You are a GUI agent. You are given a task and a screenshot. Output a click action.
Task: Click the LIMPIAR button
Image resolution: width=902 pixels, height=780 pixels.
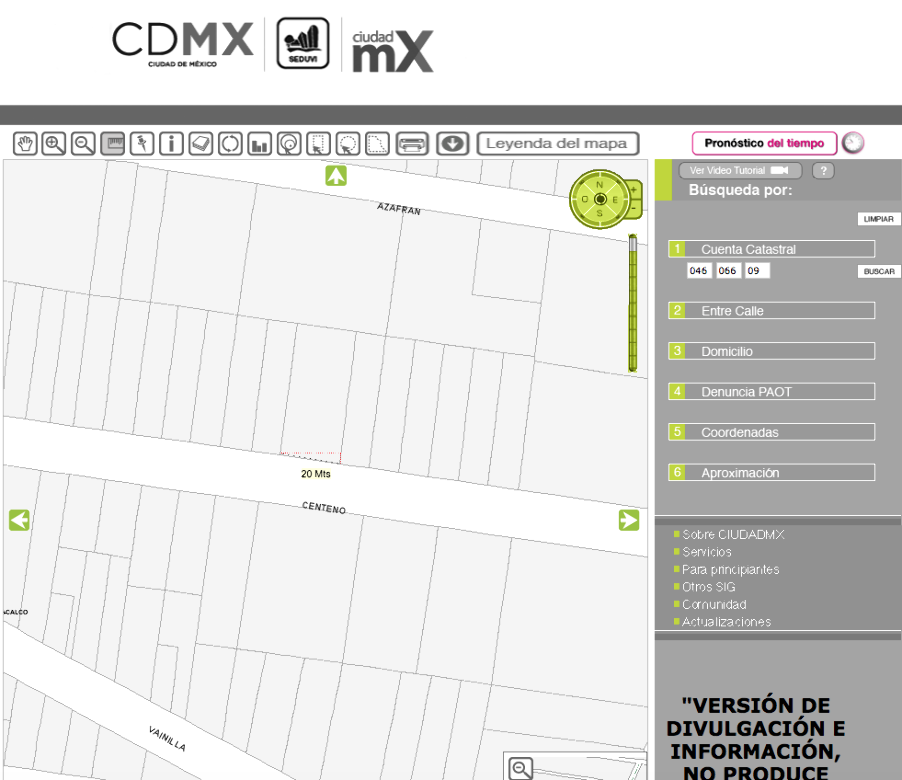click(878, 219)
